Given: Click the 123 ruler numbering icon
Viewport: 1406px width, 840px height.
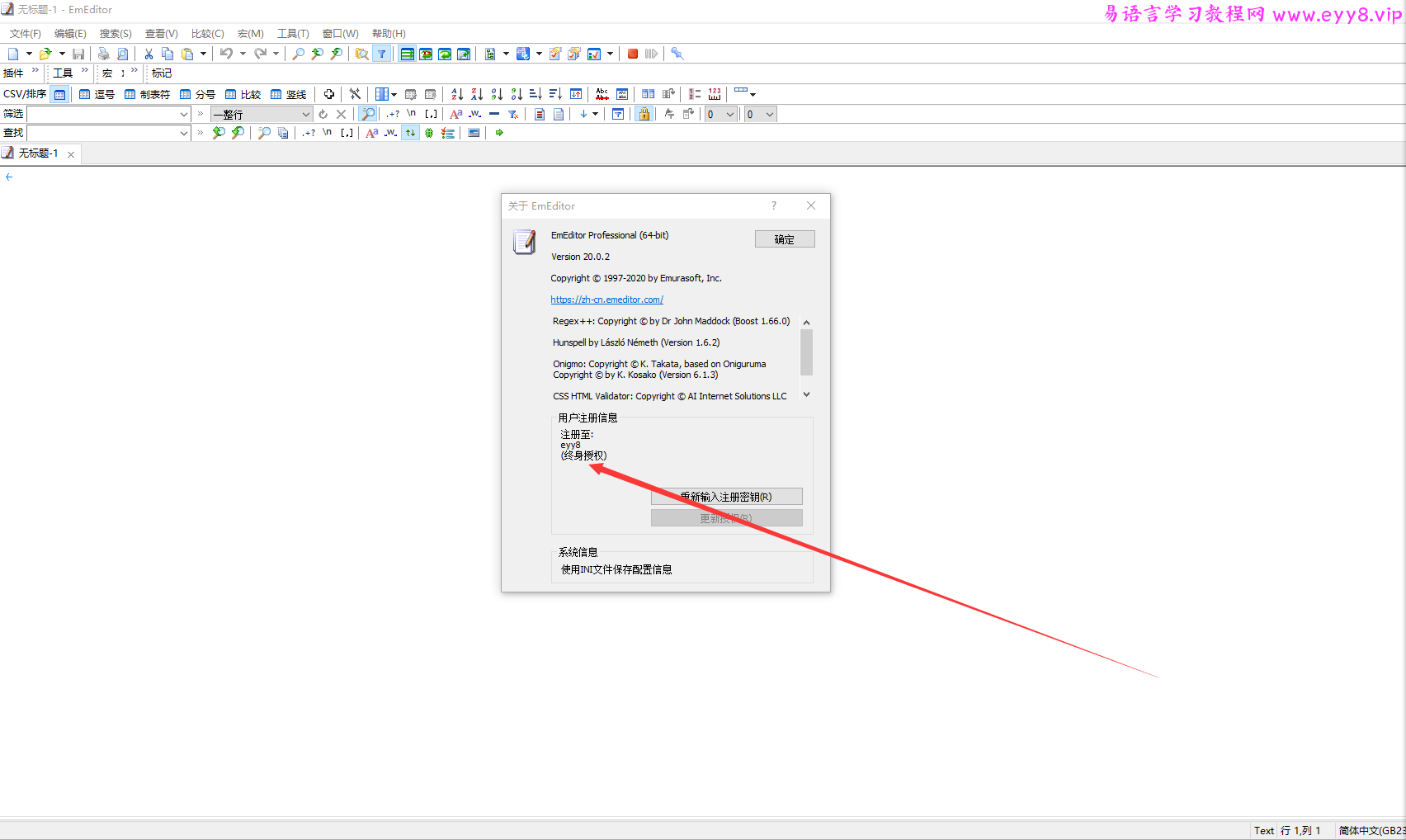Looking at the screenshot, I should coord(715,94).
